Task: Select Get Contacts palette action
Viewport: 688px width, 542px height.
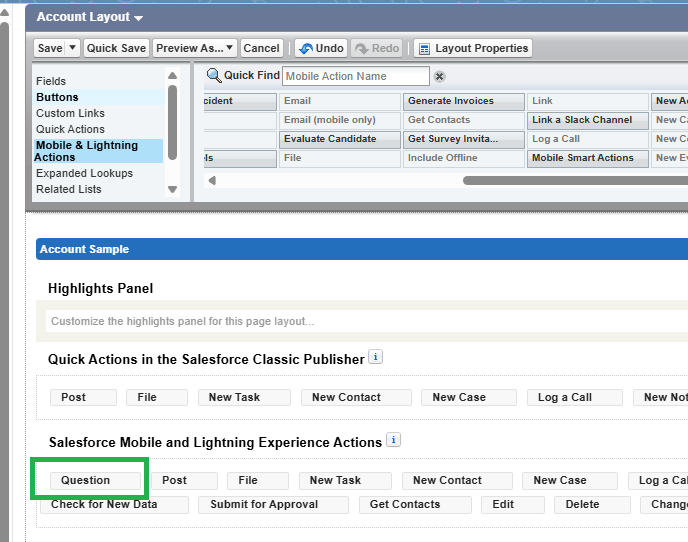Action: (464, 120)
